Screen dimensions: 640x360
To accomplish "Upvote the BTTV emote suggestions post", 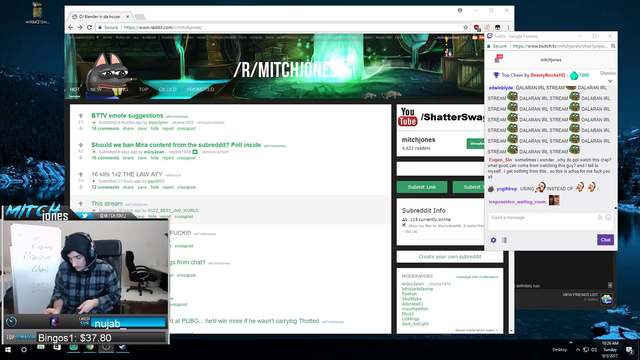I will 81,116.
